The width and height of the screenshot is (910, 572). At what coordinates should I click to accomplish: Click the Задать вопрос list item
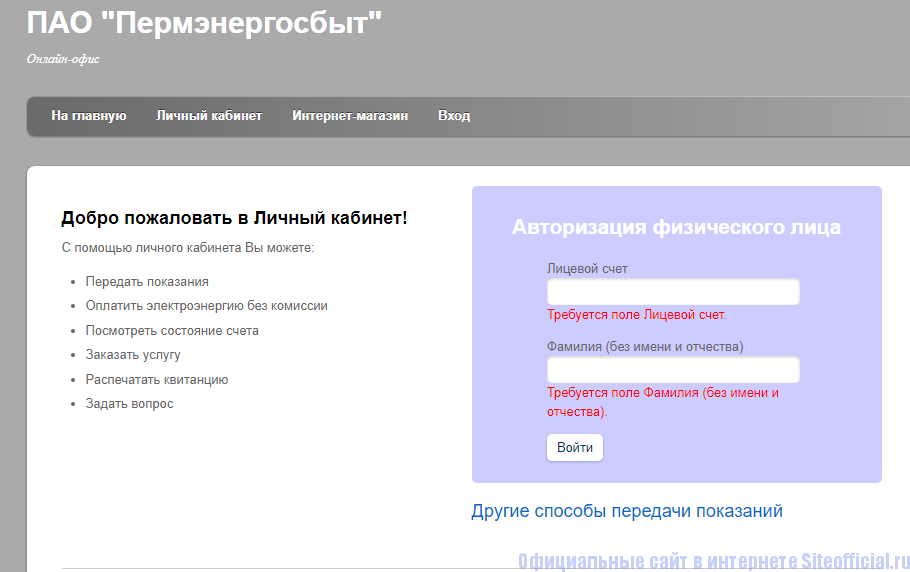click(x=129, y=404)
